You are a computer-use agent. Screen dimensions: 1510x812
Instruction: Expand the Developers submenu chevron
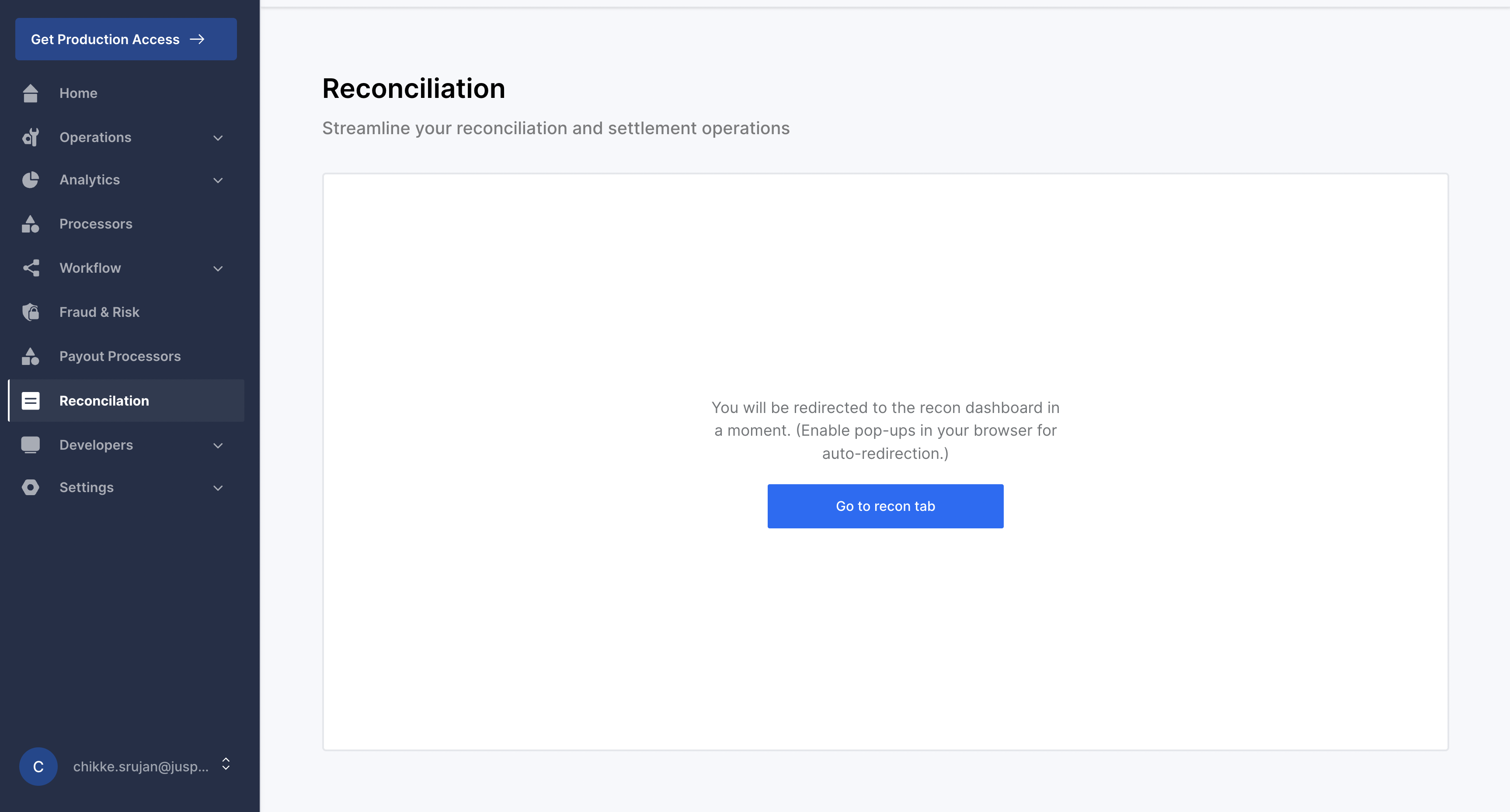tap(218, 445)
